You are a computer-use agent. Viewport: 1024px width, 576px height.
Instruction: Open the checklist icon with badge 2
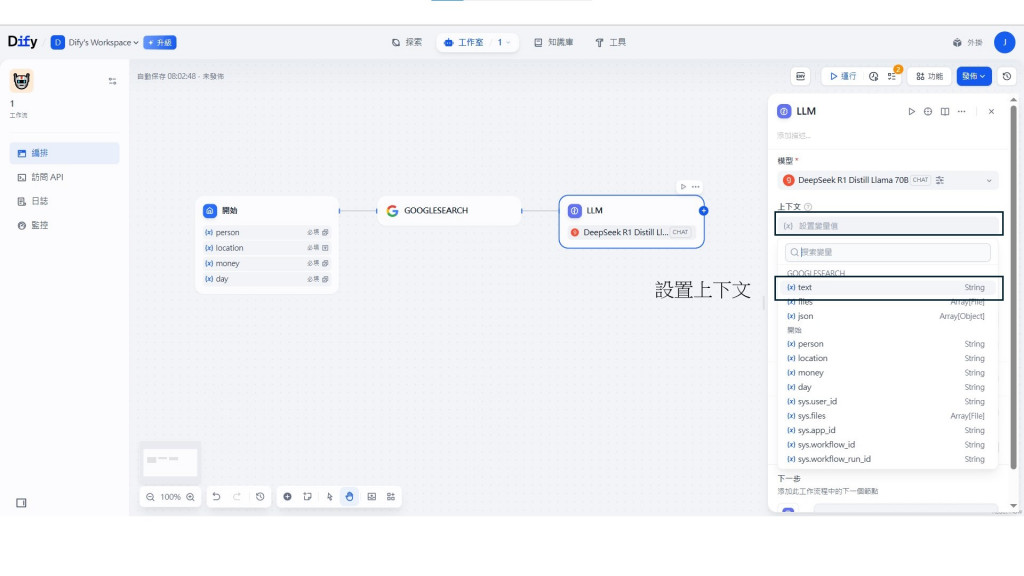click(893, 76)
